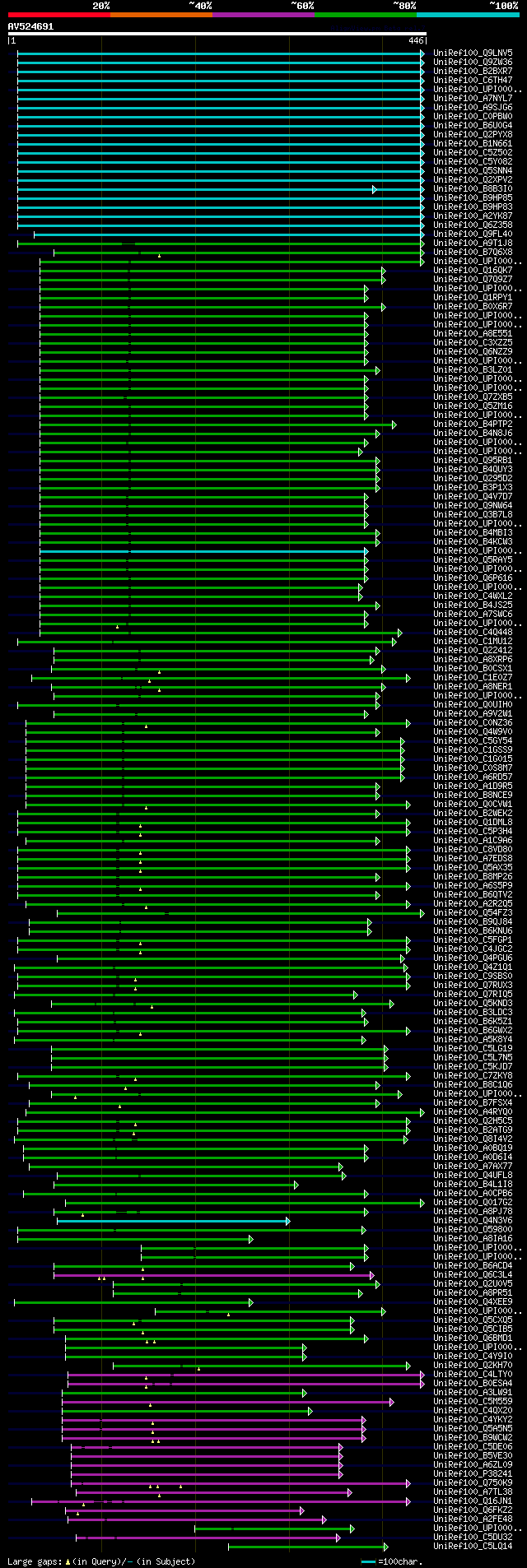This screenshot has height=1568, width=527.
Task: Click the cyan ~100% identity legend segment
Action: 467,14
